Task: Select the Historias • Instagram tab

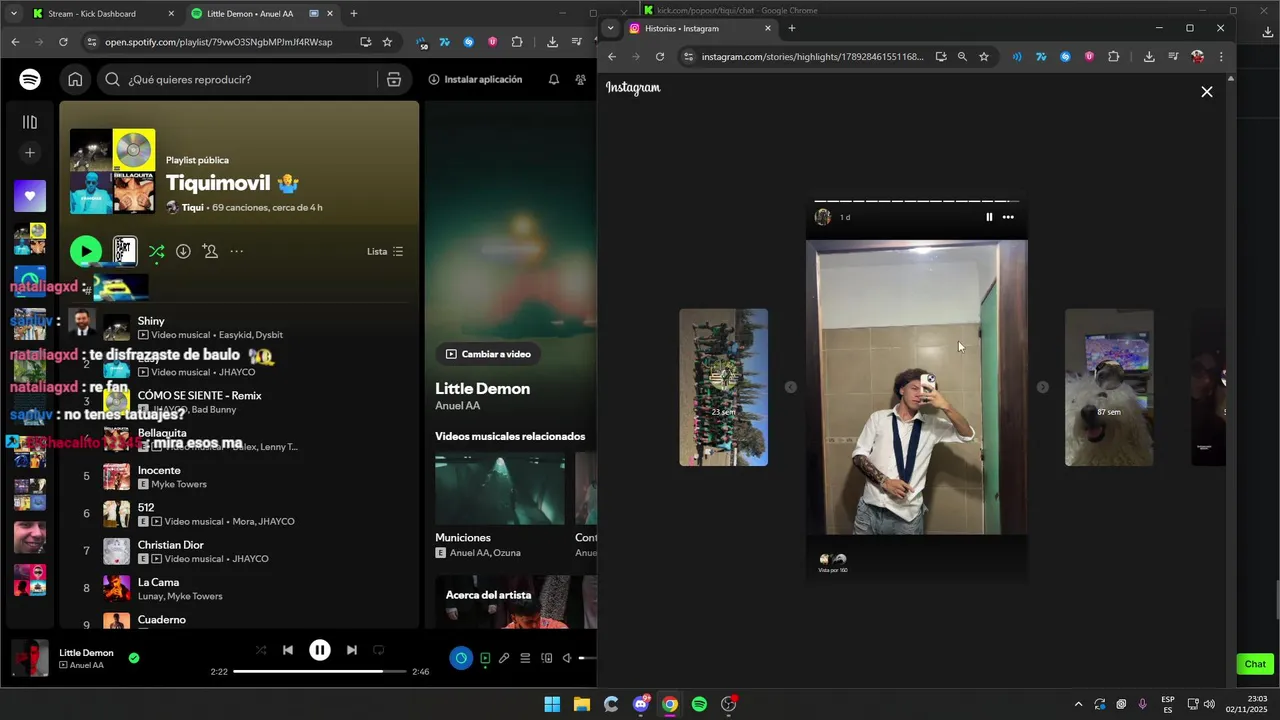Action: pyautogui.click(x=699, y=28)
